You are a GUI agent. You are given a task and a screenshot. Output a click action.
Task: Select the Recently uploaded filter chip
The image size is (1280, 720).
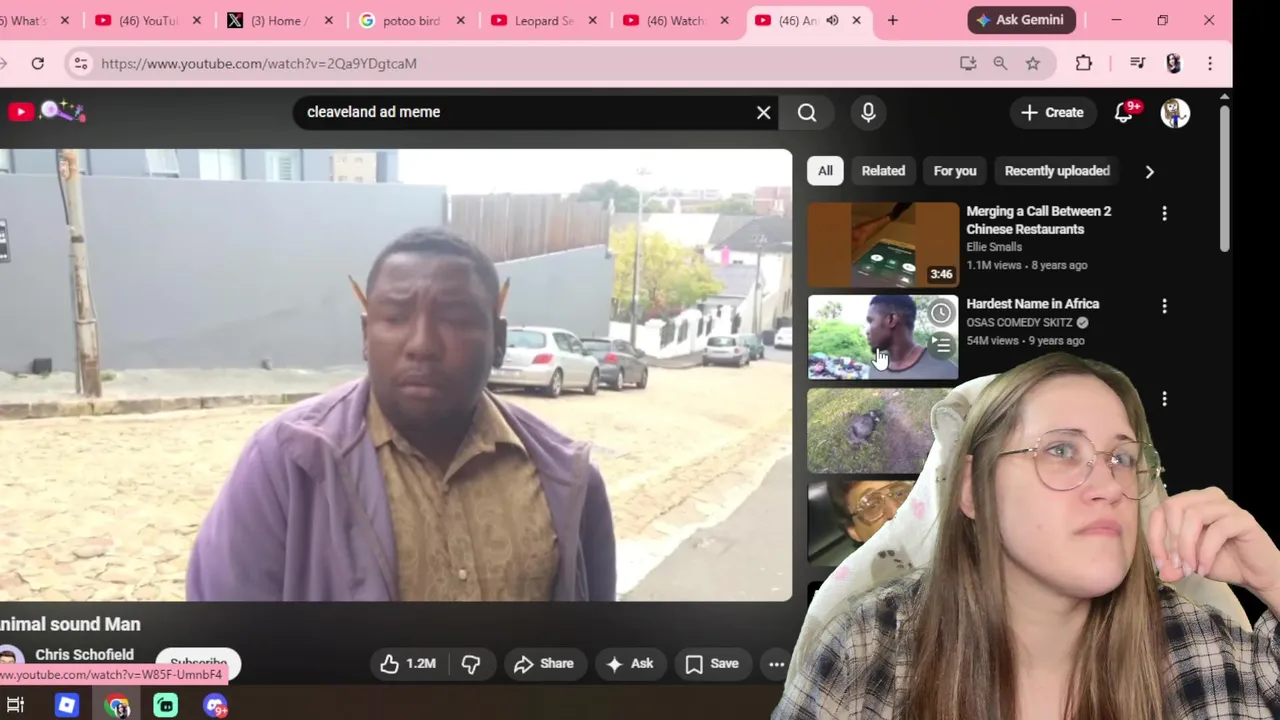point(1057,171)
